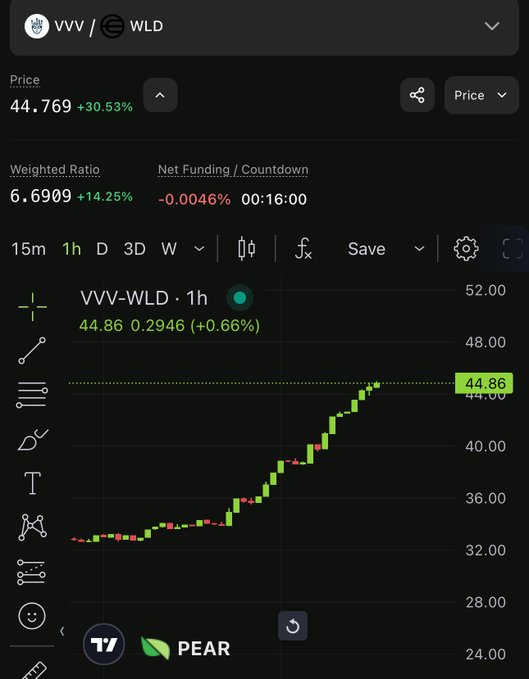Image resolution: width=529 pixels, height=679 pixels.
Task: Select the 3D timeframe
Action: 134,249
